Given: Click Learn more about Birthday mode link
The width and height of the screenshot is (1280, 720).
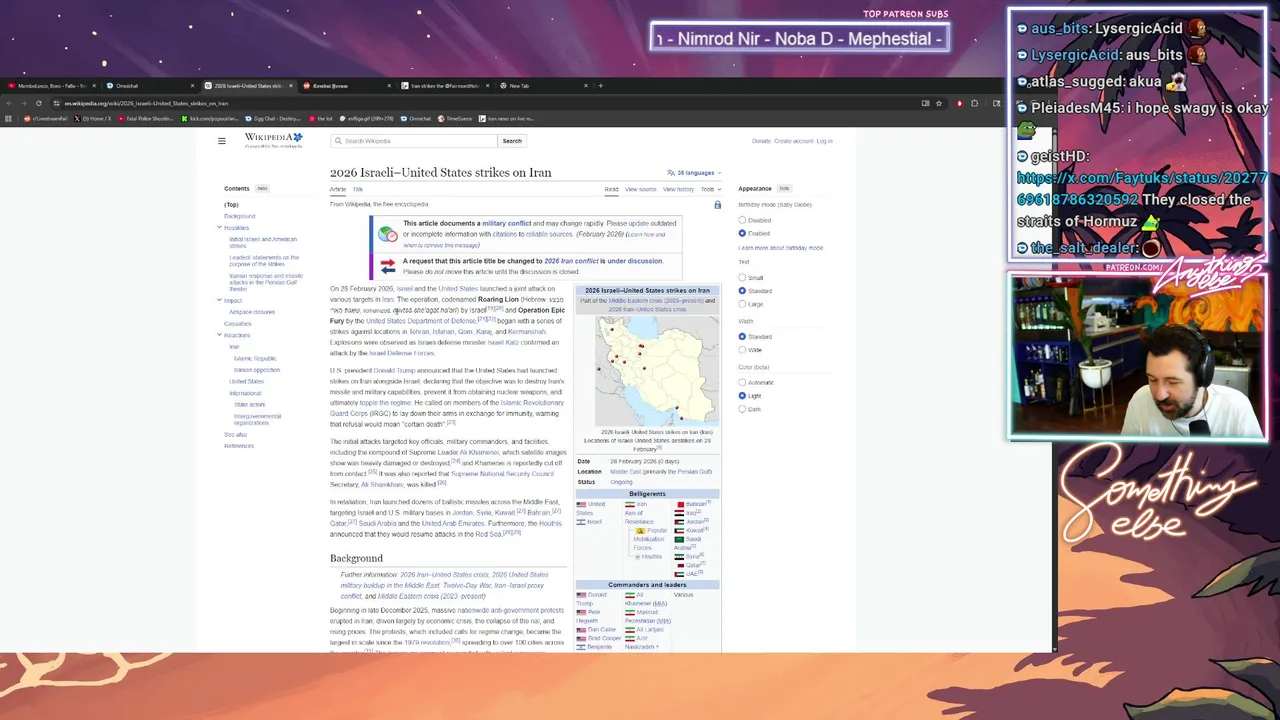Looking at the screenshot, I should (780, 248).
